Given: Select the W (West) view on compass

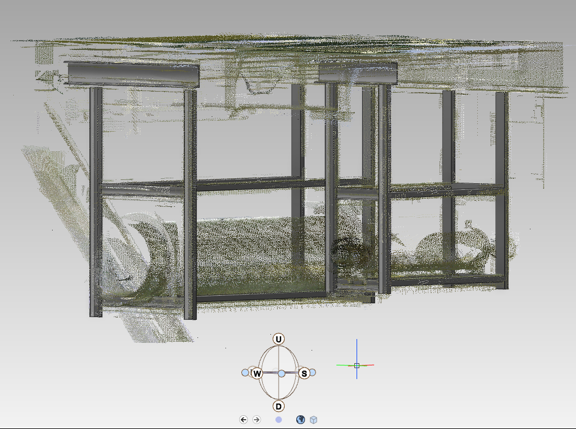Looking at the screenshot, I should (257, 374).
